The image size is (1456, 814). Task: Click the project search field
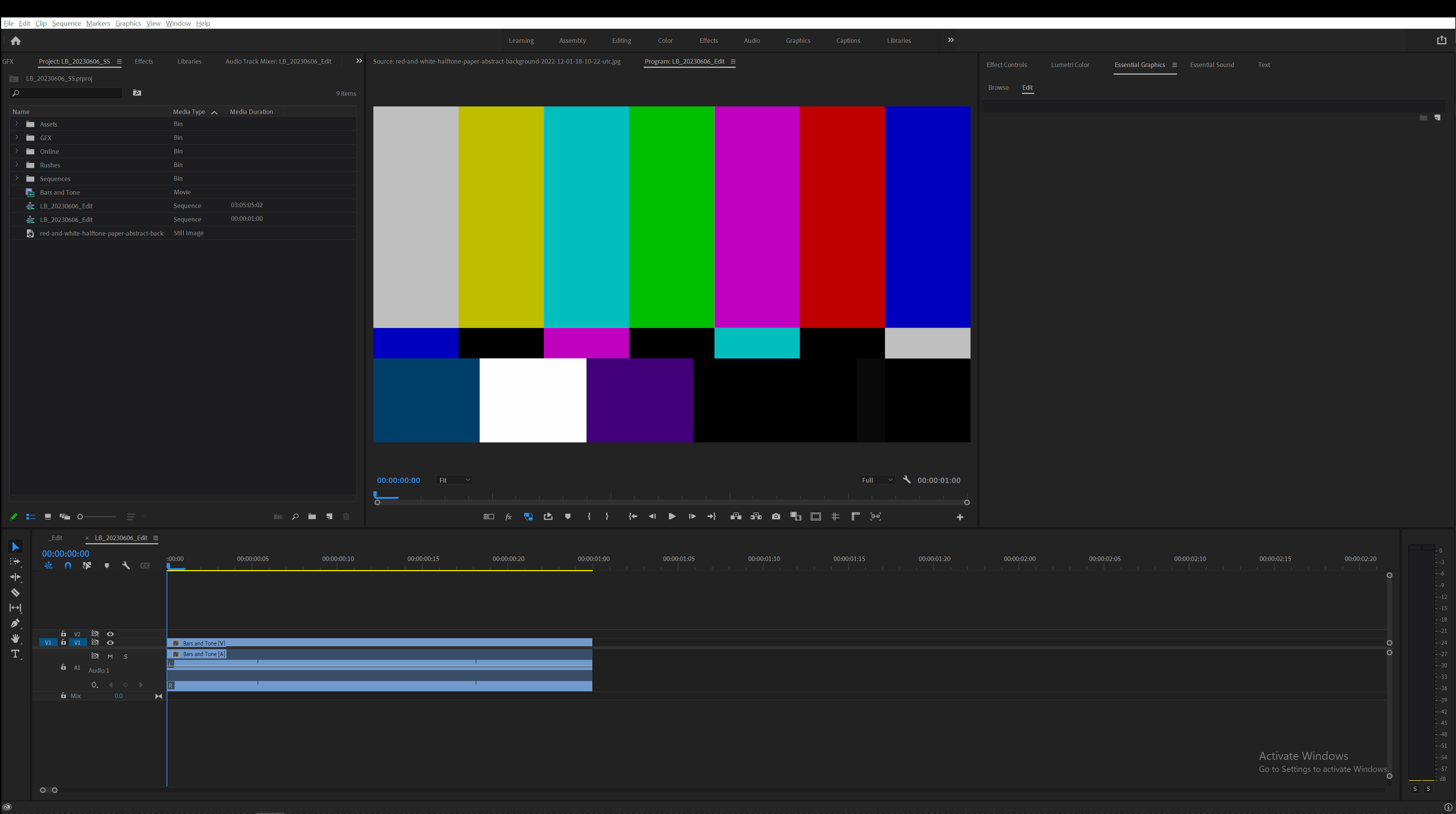click(68, 93)
